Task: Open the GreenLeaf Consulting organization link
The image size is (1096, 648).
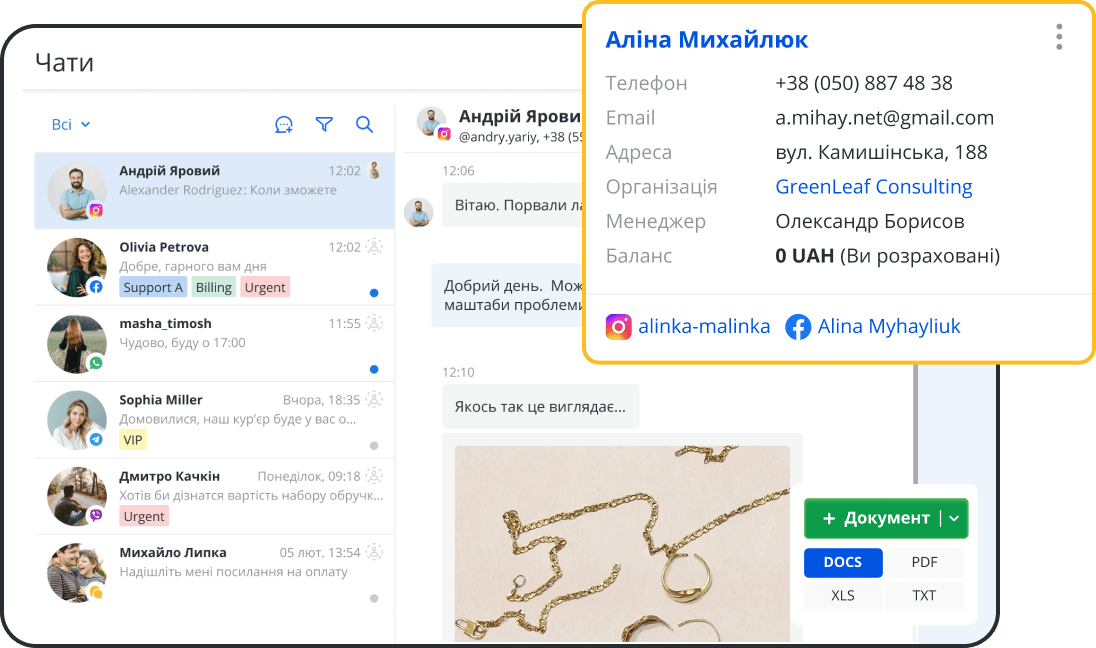Action: click(x=873, y=186)
